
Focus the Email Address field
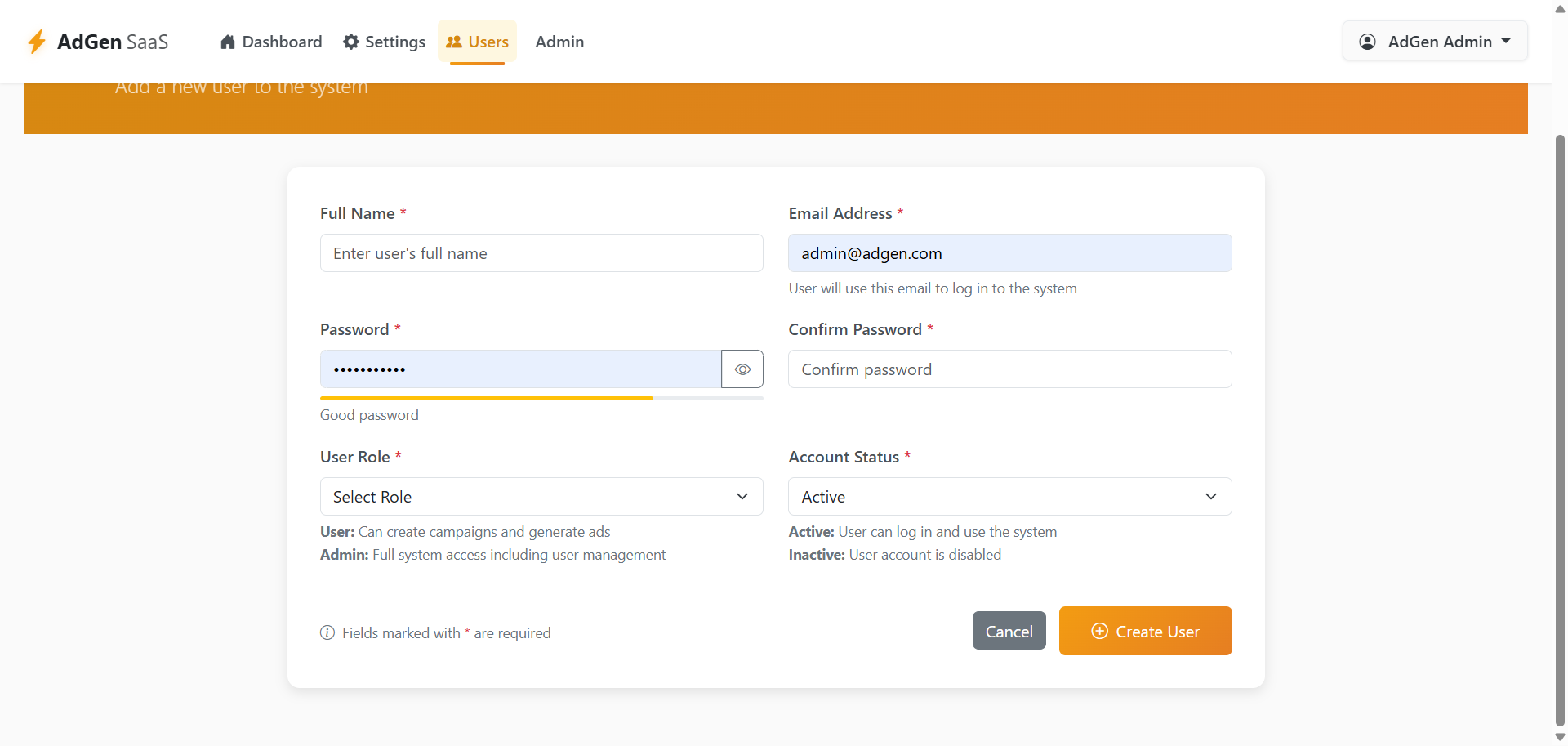[x=1010, y=253]
